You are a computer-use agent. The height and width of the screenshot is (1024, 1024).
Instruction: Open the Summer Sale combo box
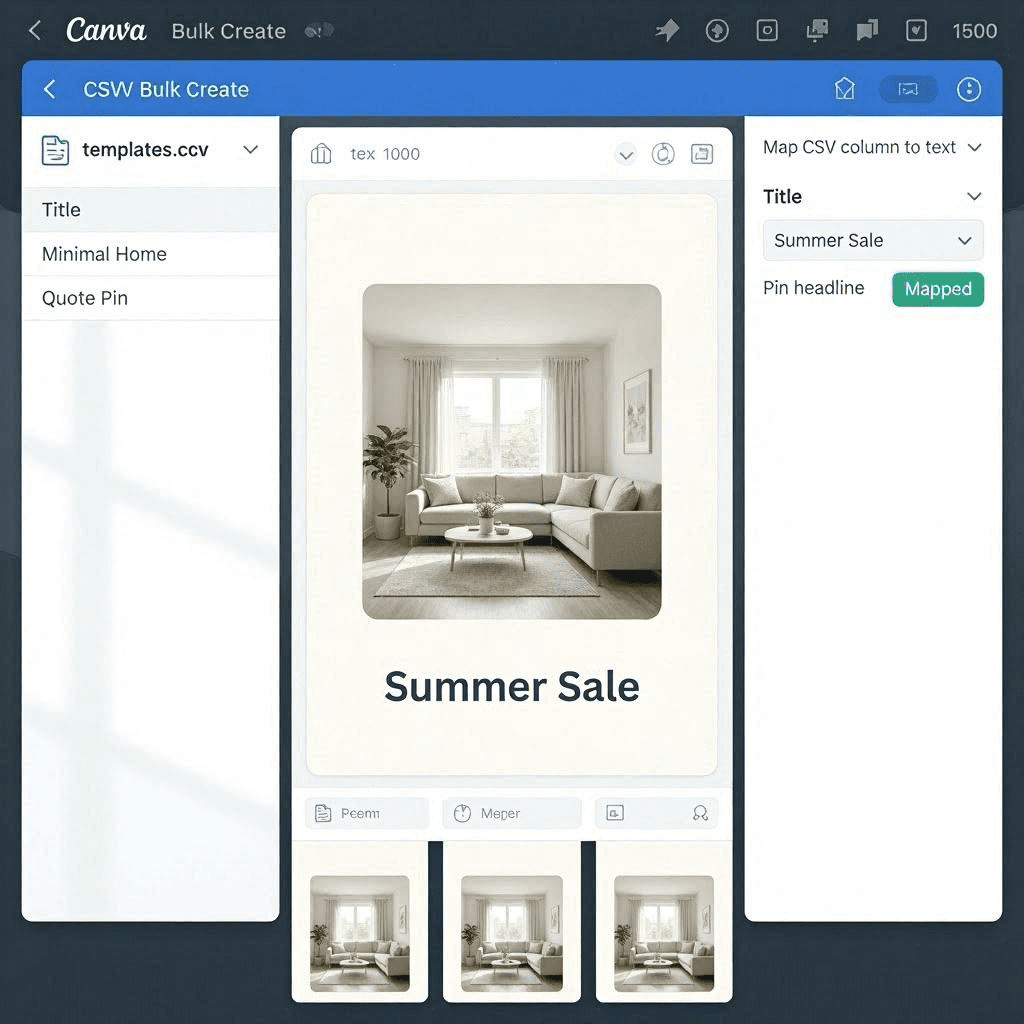(x=873, y=240)
